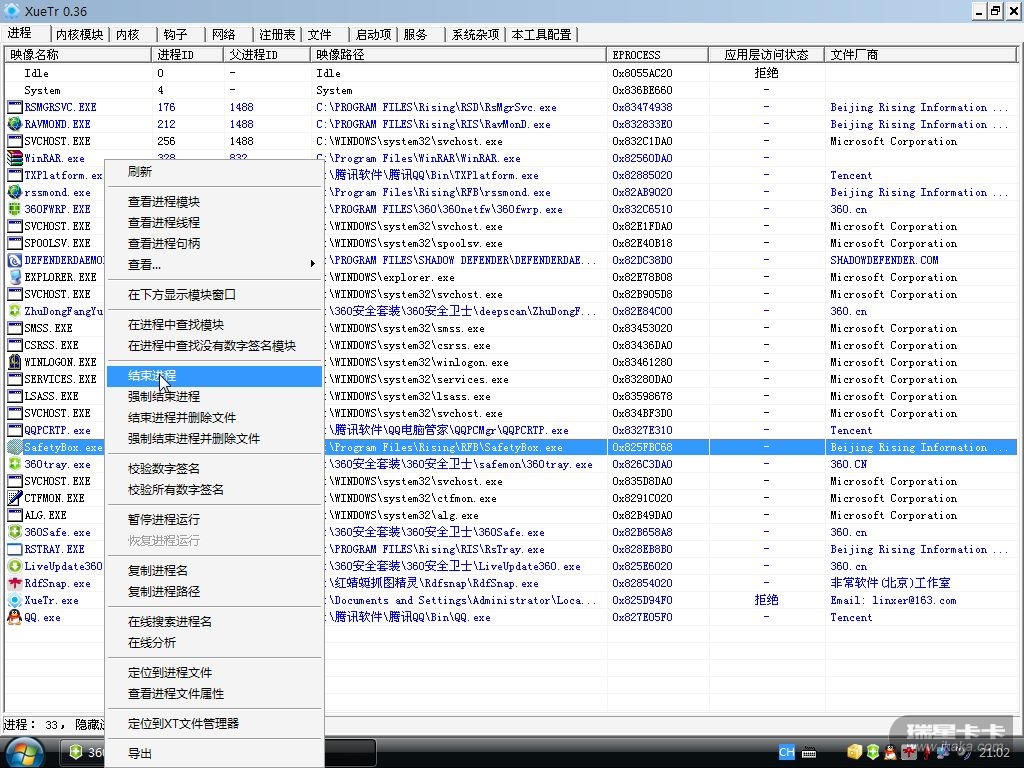1024x768 pixels.
Task: Click the SafetyBox.exe icon
Action: coord(14,447)
